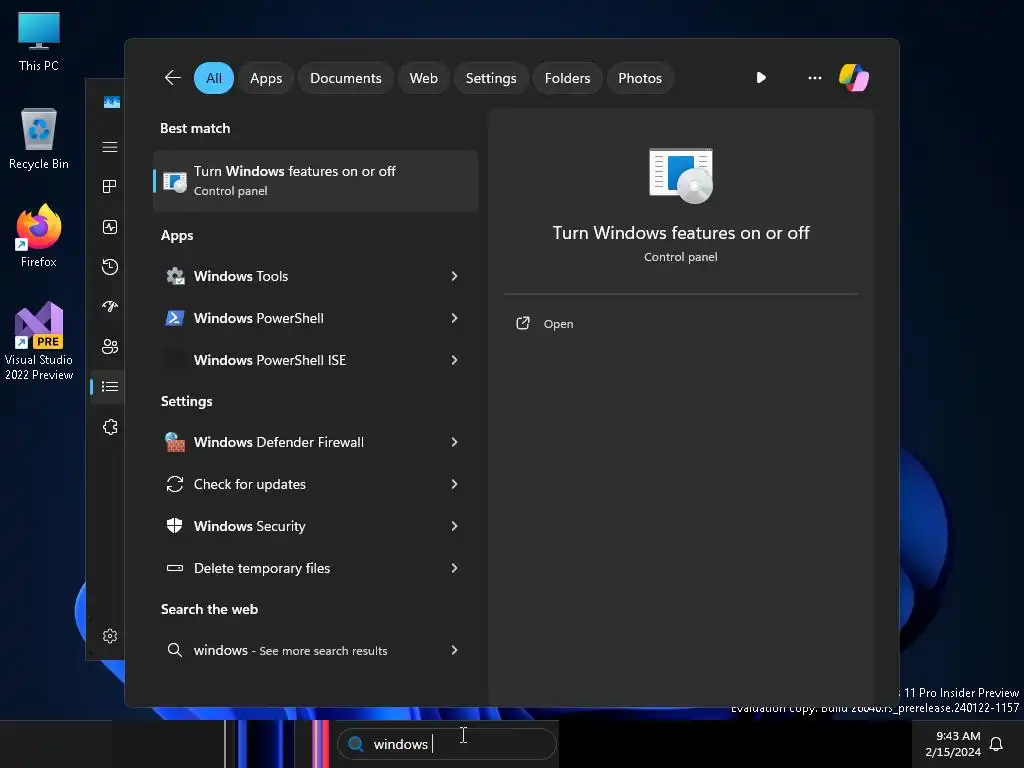This screenshot has height=768, width=1024.
Task: Click the Check for updates refresh icon
Action: [x=174, y=484]
